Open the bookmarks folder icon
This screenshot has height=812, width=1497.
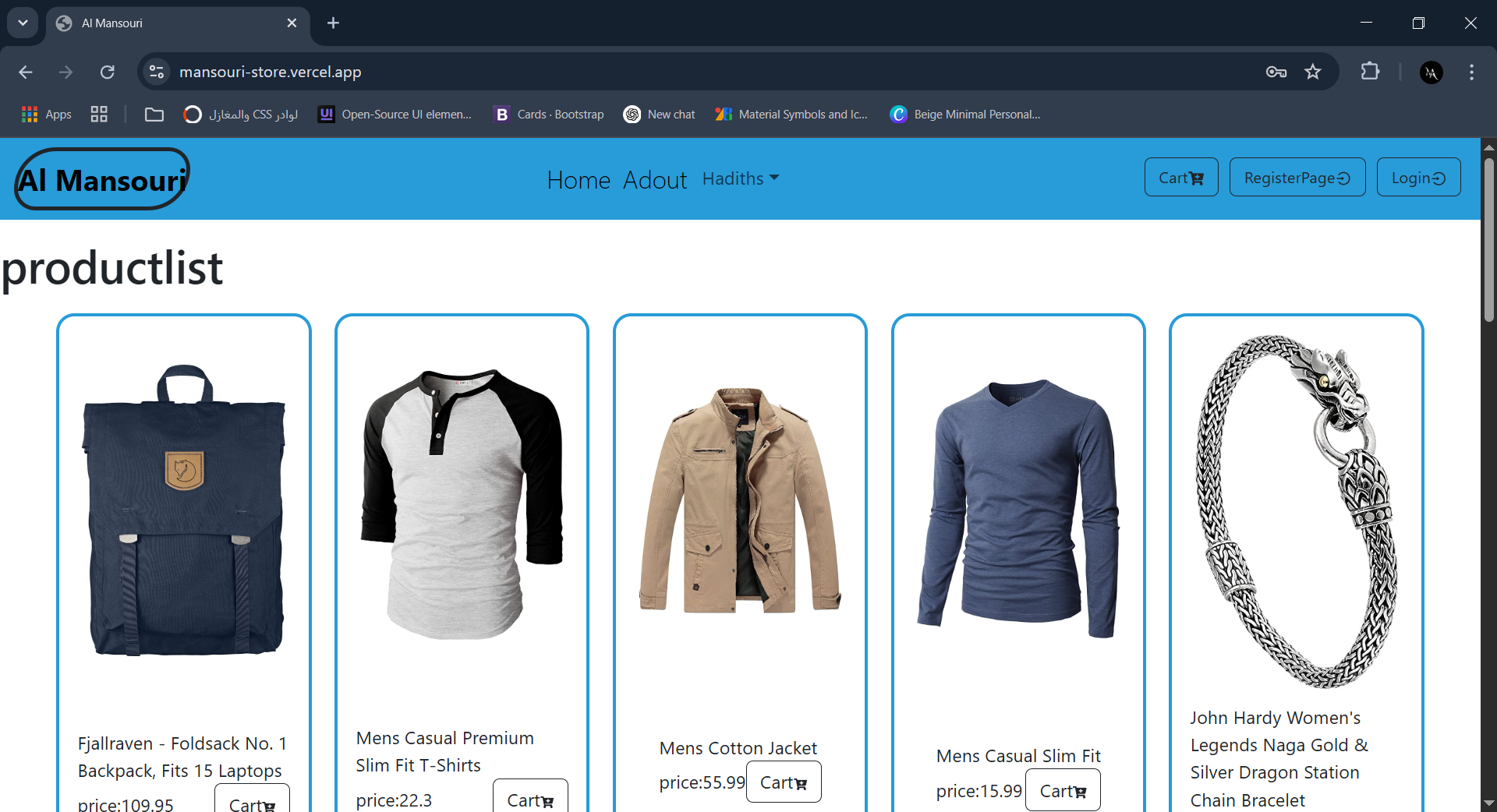(154, 115)
